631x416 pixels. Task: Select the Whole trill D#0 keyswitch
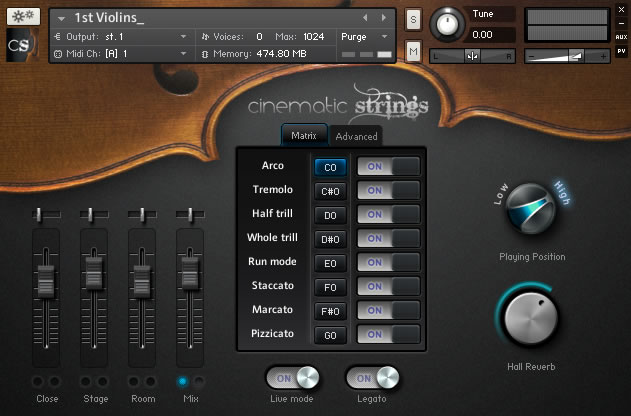pos(330,239)
